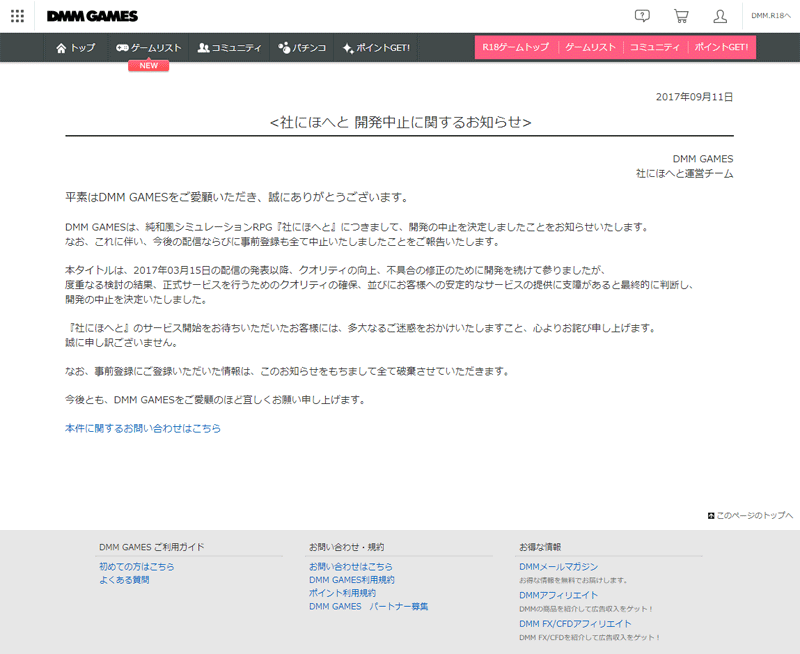This screenshot has height=654, width=800.
Task: Click 社にほへと運営チーム signature text
Action: pos(684,174)
